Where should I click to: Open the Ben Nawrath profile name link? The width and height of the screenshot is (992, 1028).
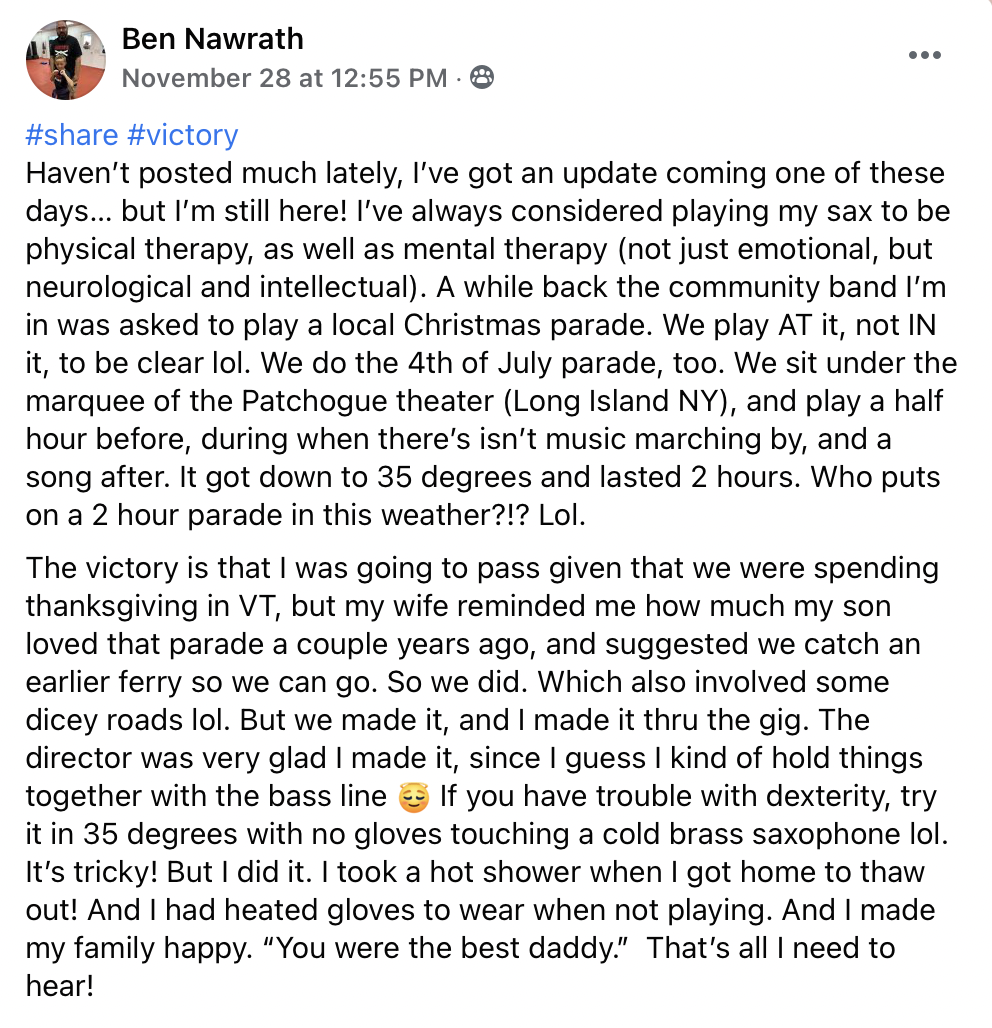point(212,39)
